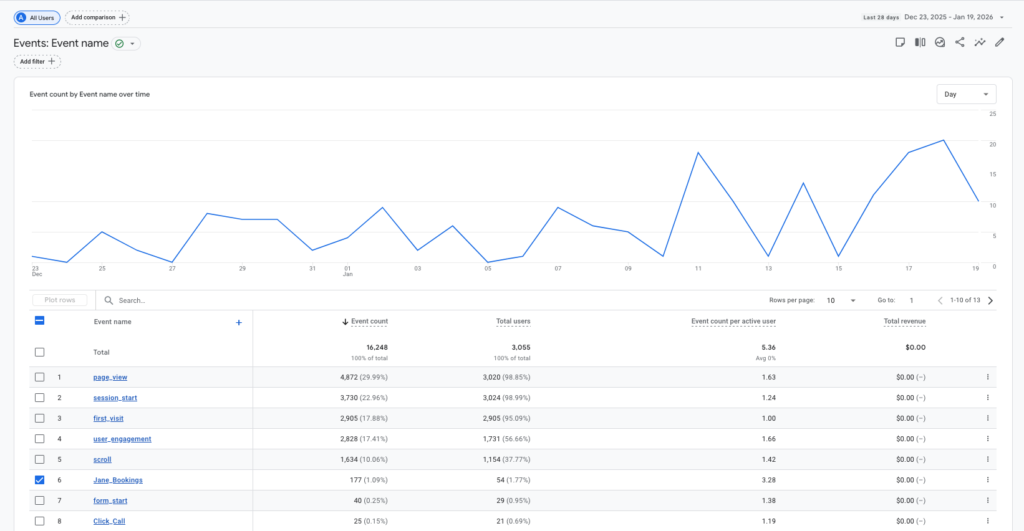Image resolution: width=1024 pixels, height=531 pixels.
Task: Click the pencil customize report icon
Action: (1000, 43)
